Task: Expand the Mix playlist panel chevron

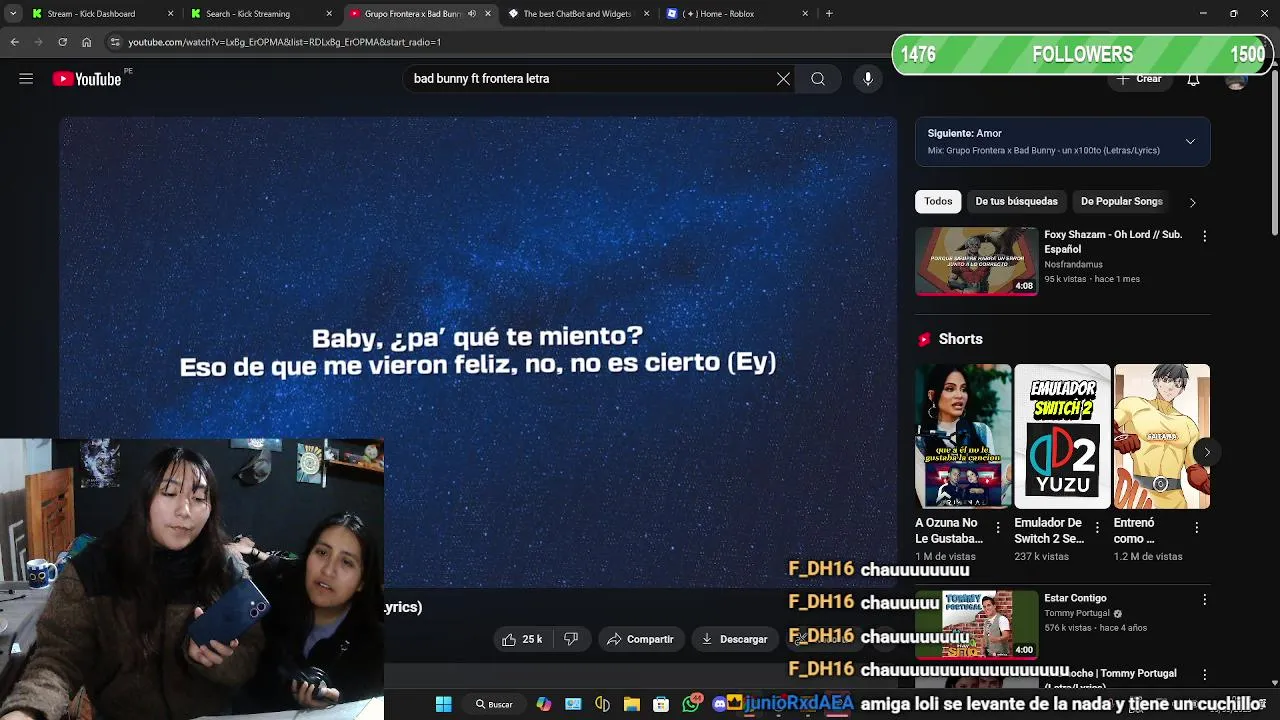Action: (1190, 141)
